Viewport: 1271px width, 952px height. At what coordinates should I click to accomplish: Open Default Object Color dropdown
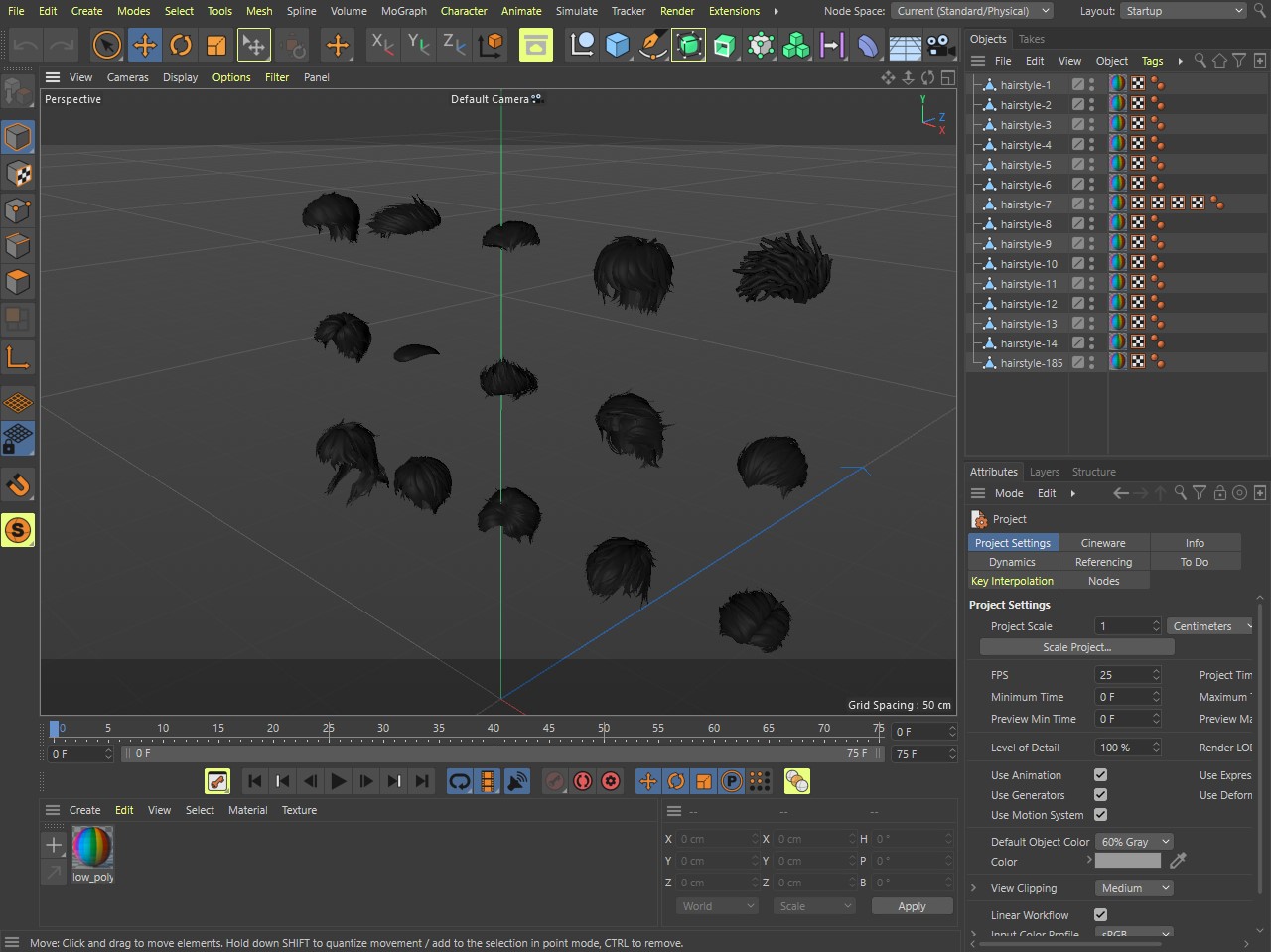(1135, 842)
